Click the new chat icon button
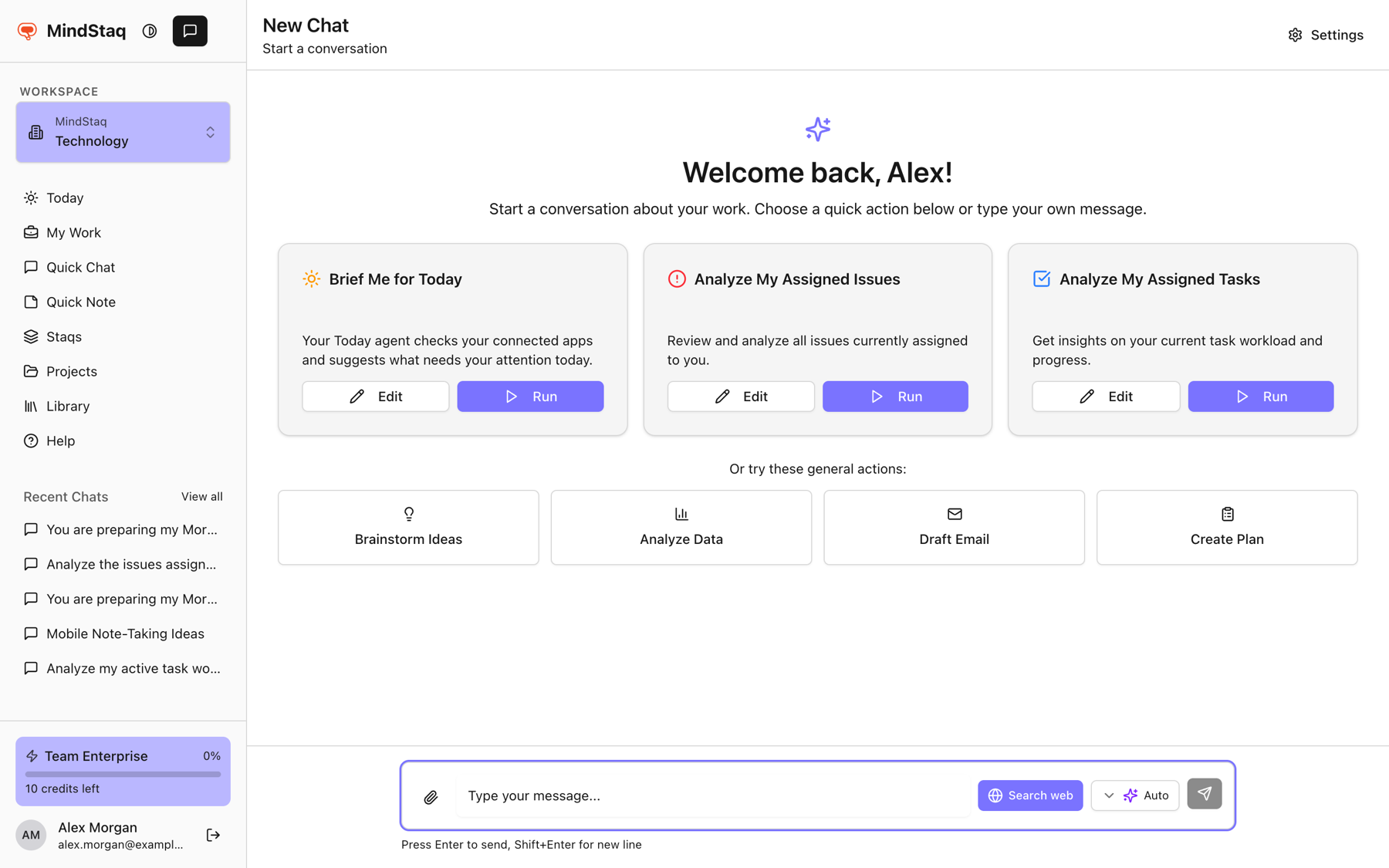1389x868 pixels. tap(190, 31)
